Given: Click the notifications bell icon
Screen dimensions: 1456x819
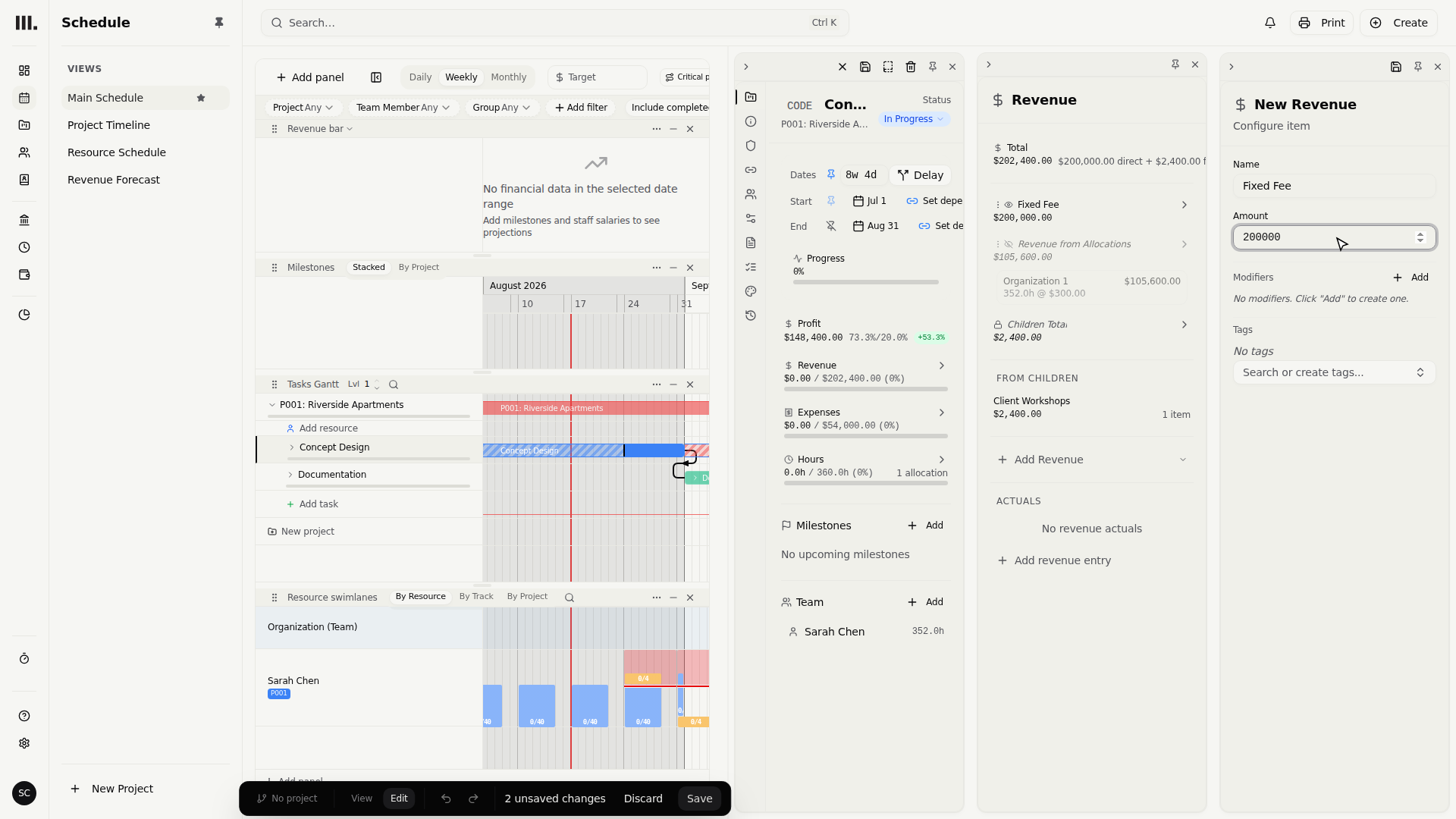Looking at the screenshot, I should click(x=1270, y=23).
